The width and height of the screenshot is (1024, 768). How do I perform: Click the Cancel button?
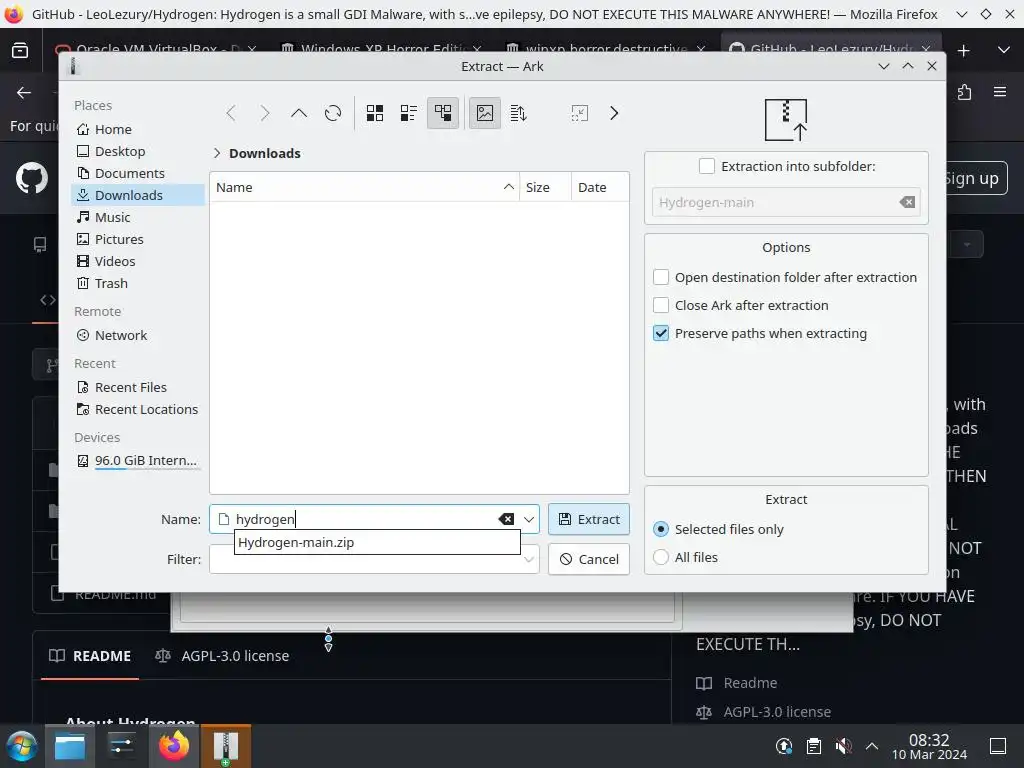point(589,559)
